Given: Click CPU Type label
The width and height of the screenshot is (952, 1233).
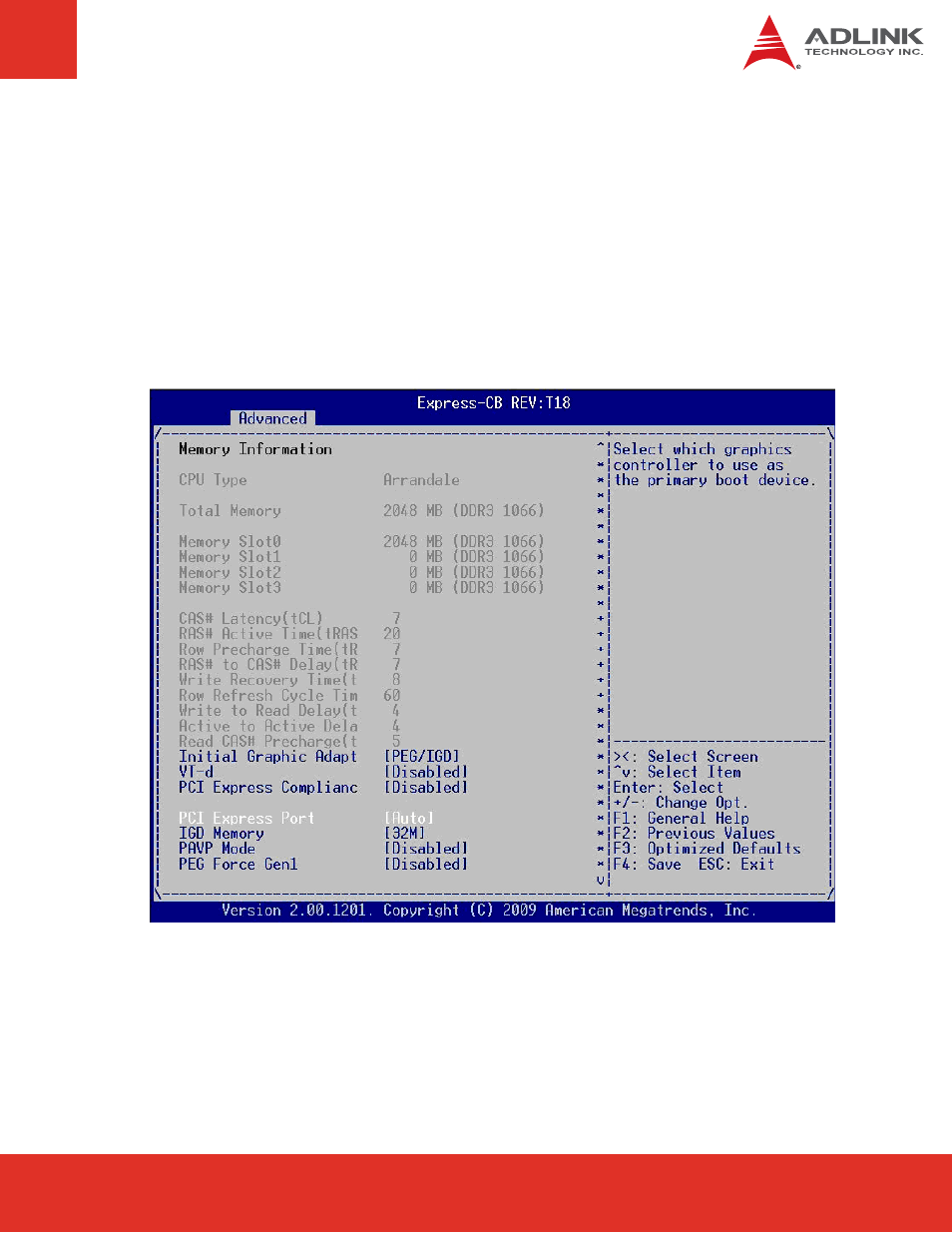Looking at the screenshot, I should coord(213,480).
